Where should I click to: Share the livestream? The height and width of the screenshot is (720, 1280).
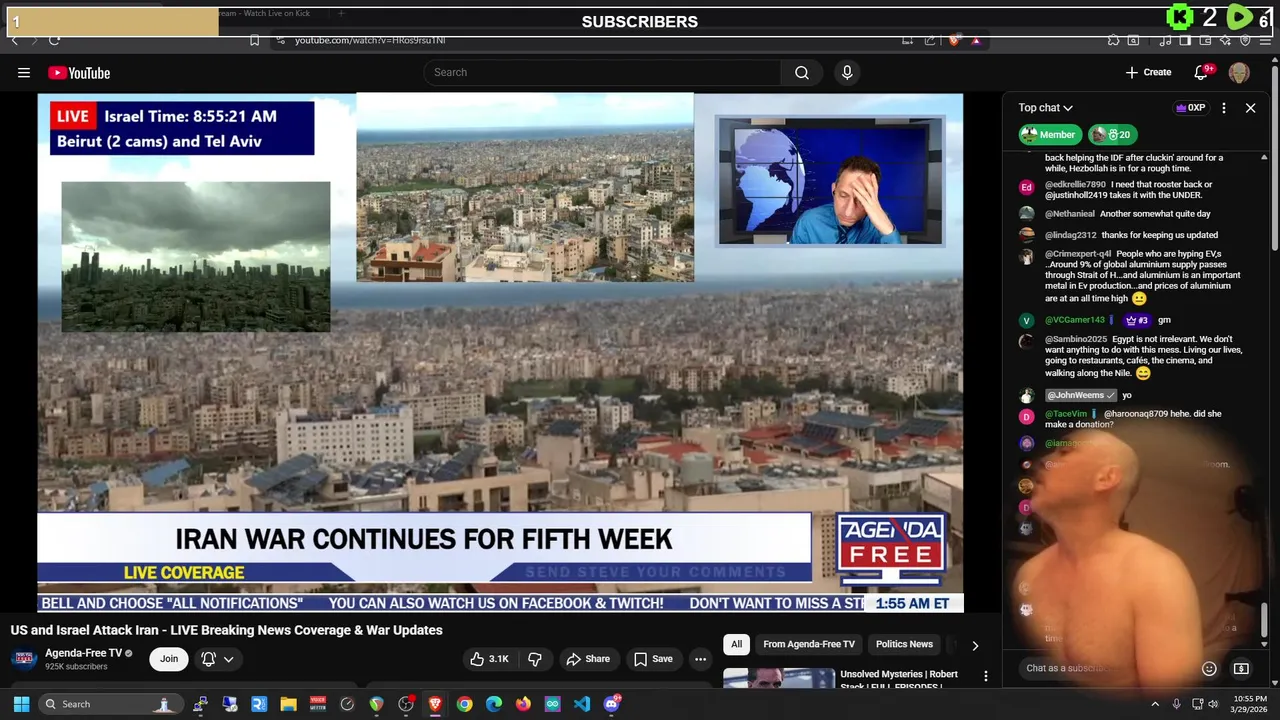(588, 659)
